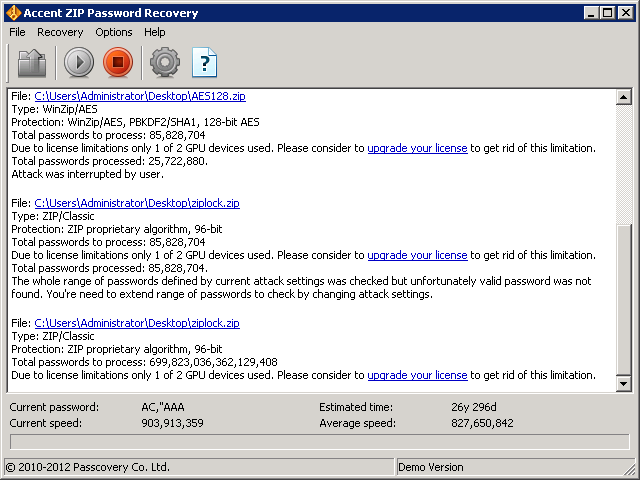Stop the attack with the red stop icon
This screenshot has width=642, height=480.
(117, 63)
